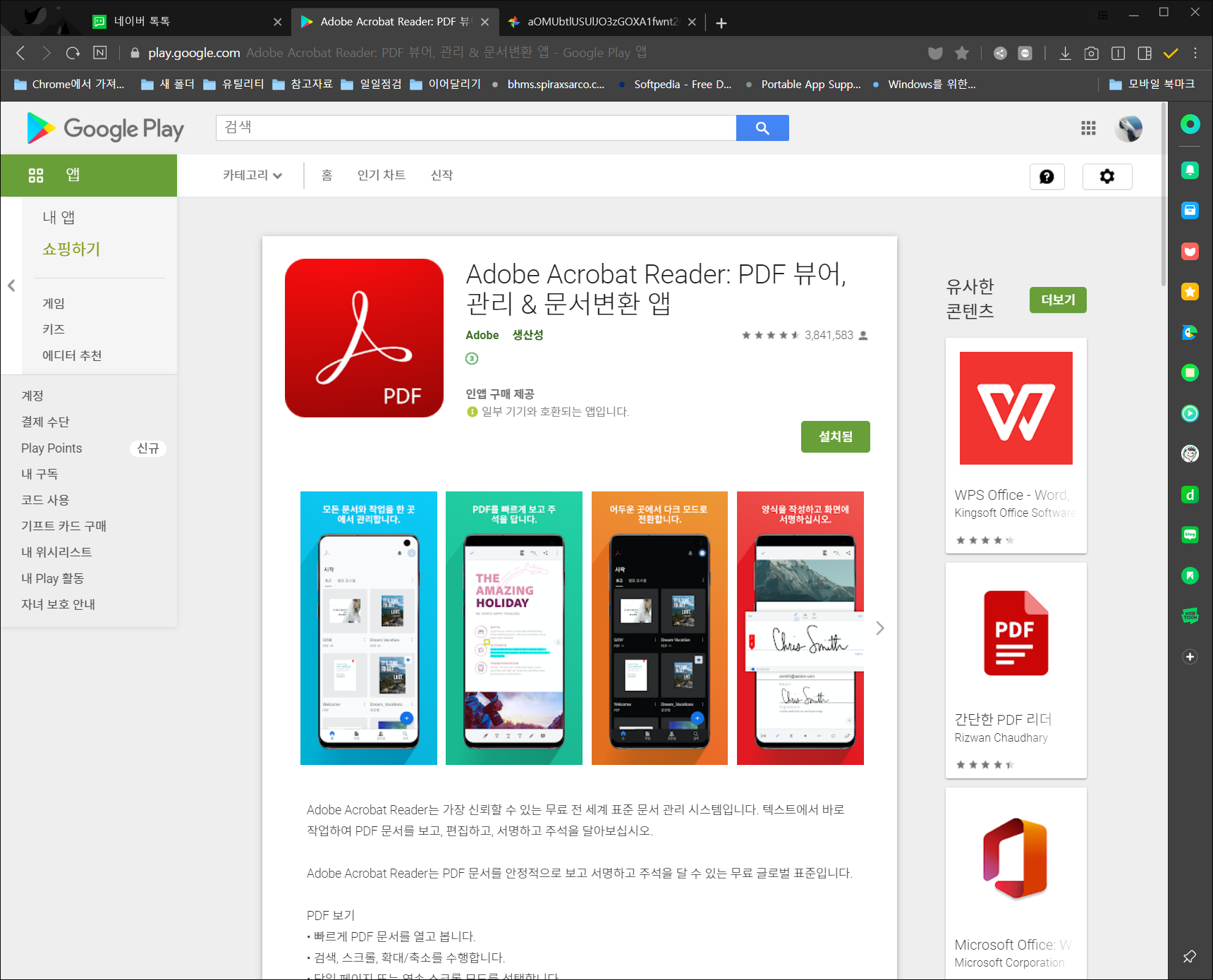
Task: Open the Adobe developer link
Action: coord(482,335)
